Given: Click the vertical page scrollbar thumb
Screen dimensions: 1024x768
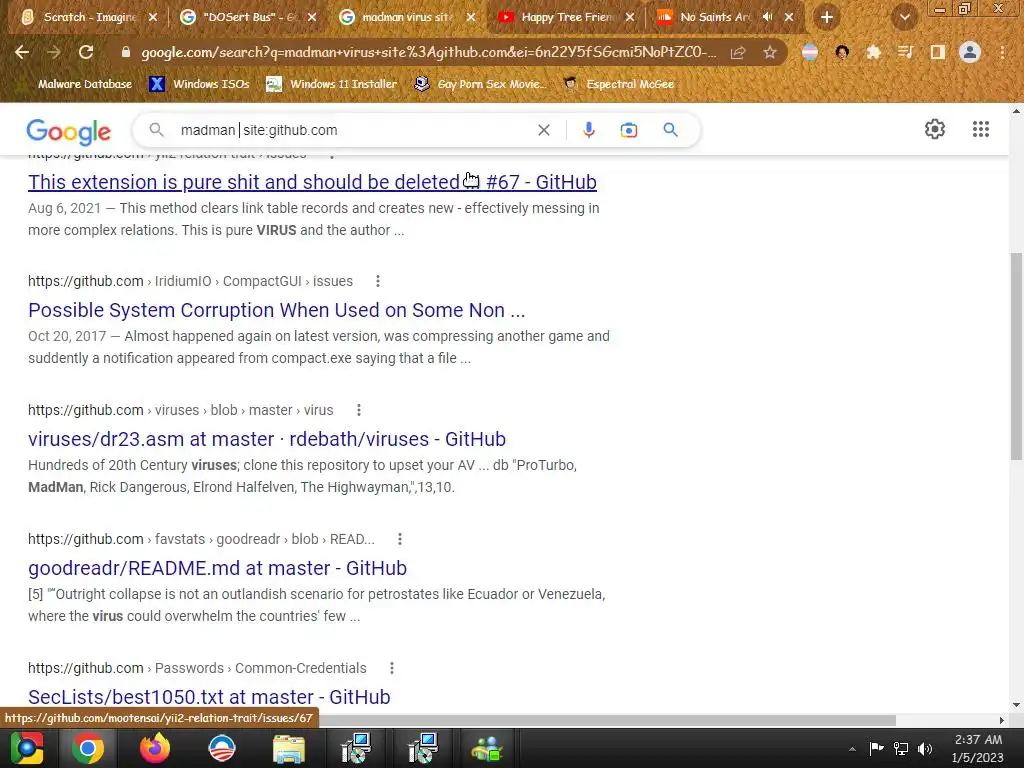Looking at the screenshot, I should click(x=1016, y=357).
